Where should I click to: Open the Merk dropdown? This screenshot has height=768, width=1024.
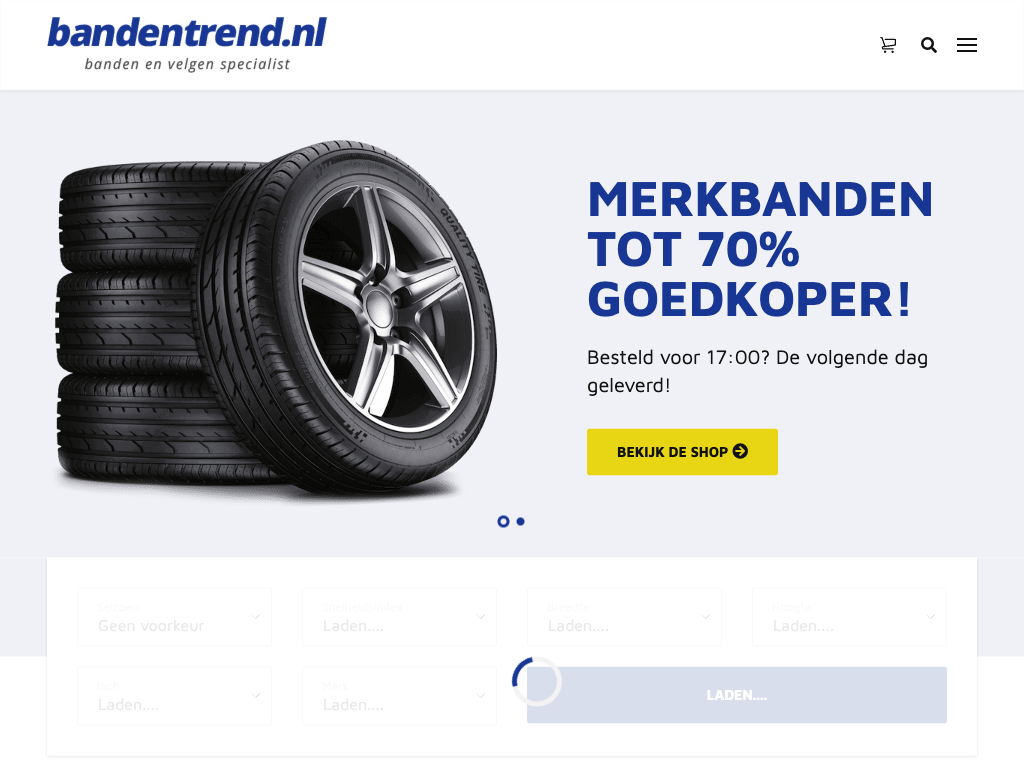click(x=399, y=696)
